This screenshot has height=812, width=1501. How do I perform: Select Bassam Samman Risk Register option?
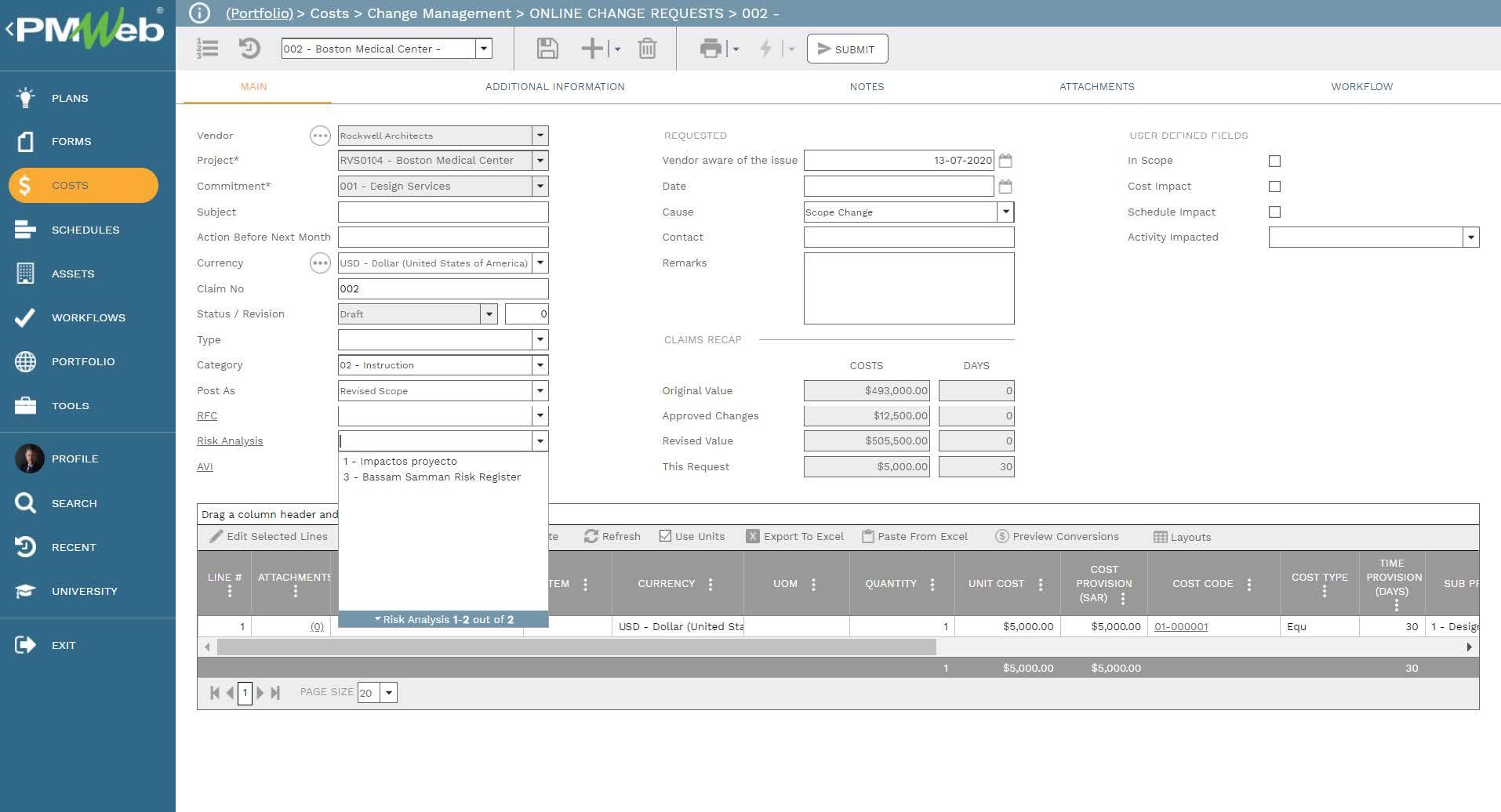433,477
